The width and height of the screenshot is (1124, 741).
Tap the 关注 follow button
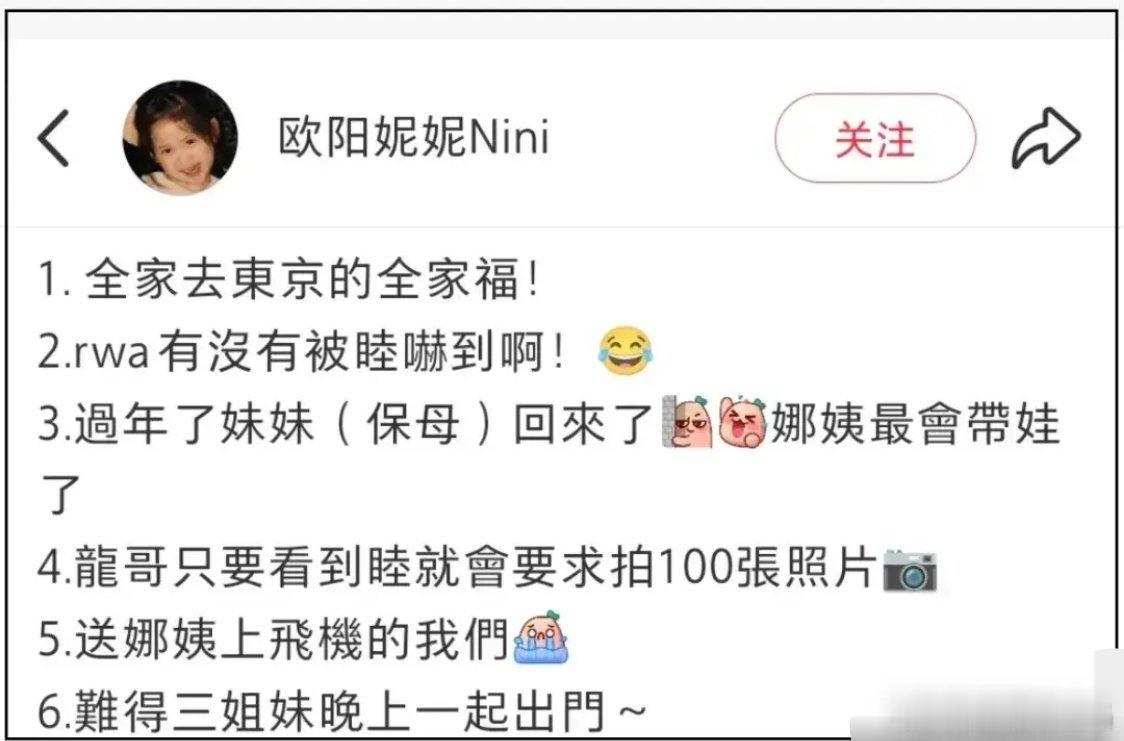pos(875,138)
